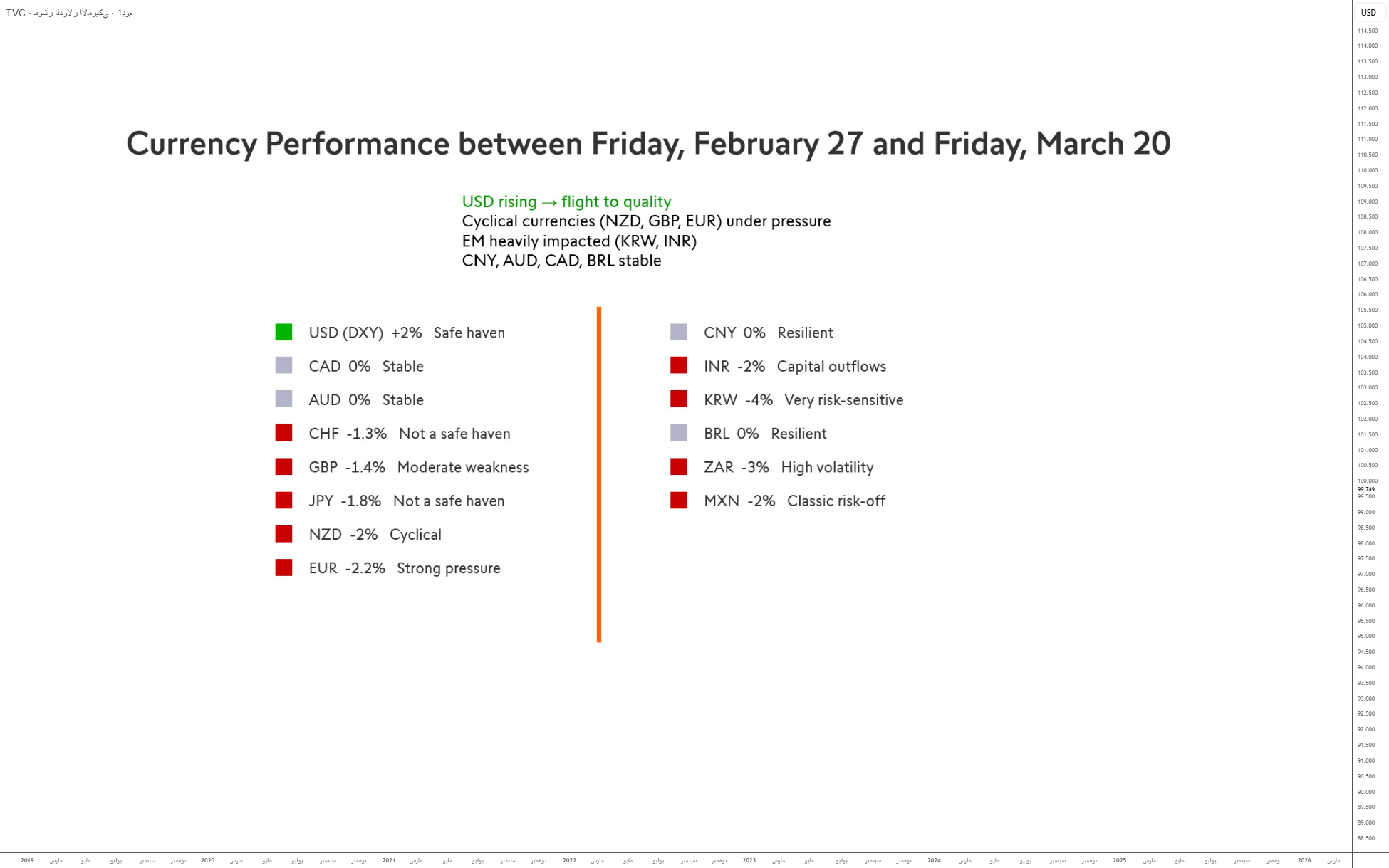Click the 'ZAR -3% High volatility' text
The height and width of the screenshot is (868, 1389).
click(788, 467)
